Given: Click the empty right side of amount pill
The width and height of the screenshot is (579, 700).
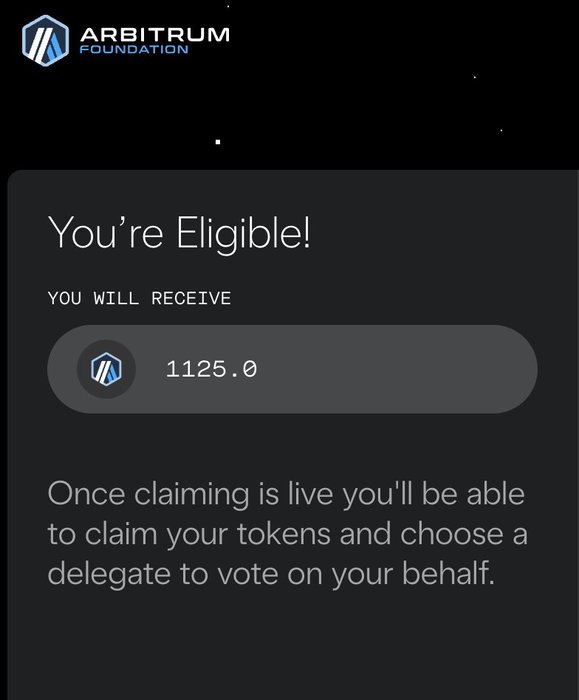Looking at the screenshot, I should tap(397, 369).
